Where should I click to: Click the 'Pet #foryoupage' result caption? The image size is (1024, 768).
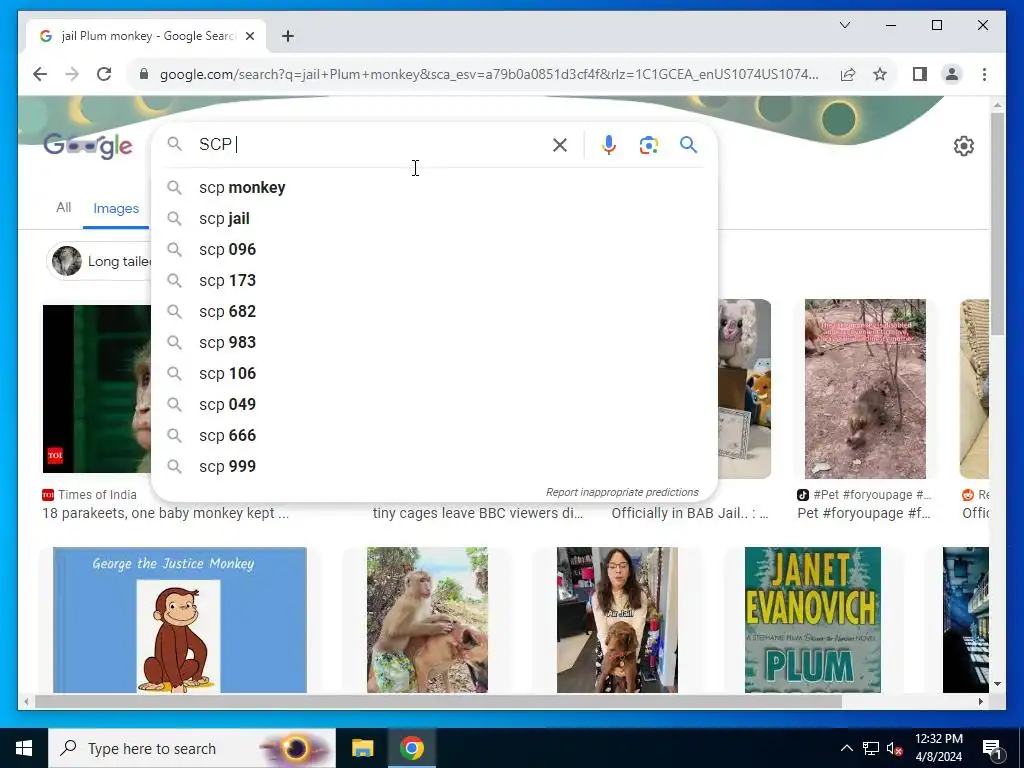point(863,513)
